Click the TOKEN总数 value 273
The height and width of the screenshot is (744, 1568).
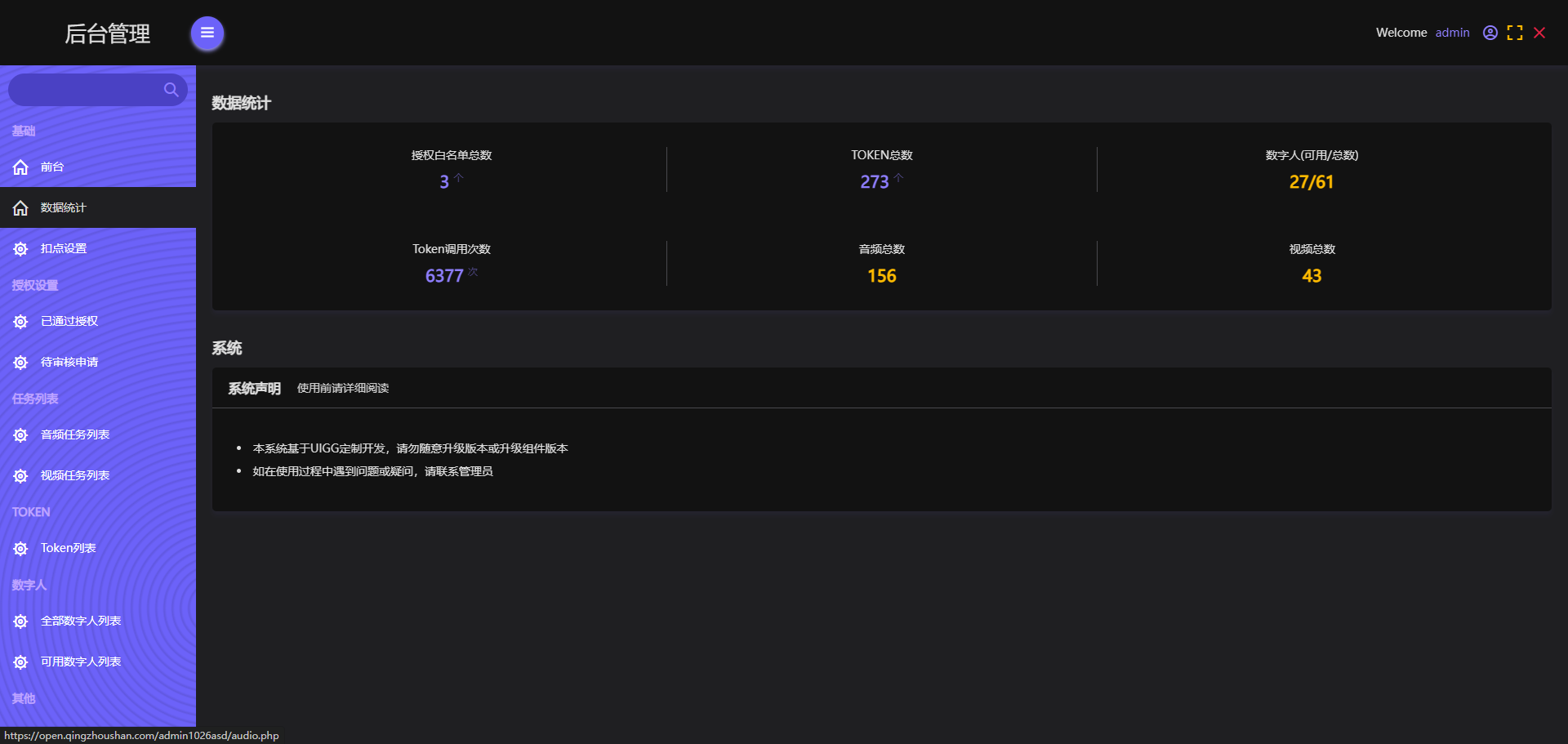tap(874, 182)
